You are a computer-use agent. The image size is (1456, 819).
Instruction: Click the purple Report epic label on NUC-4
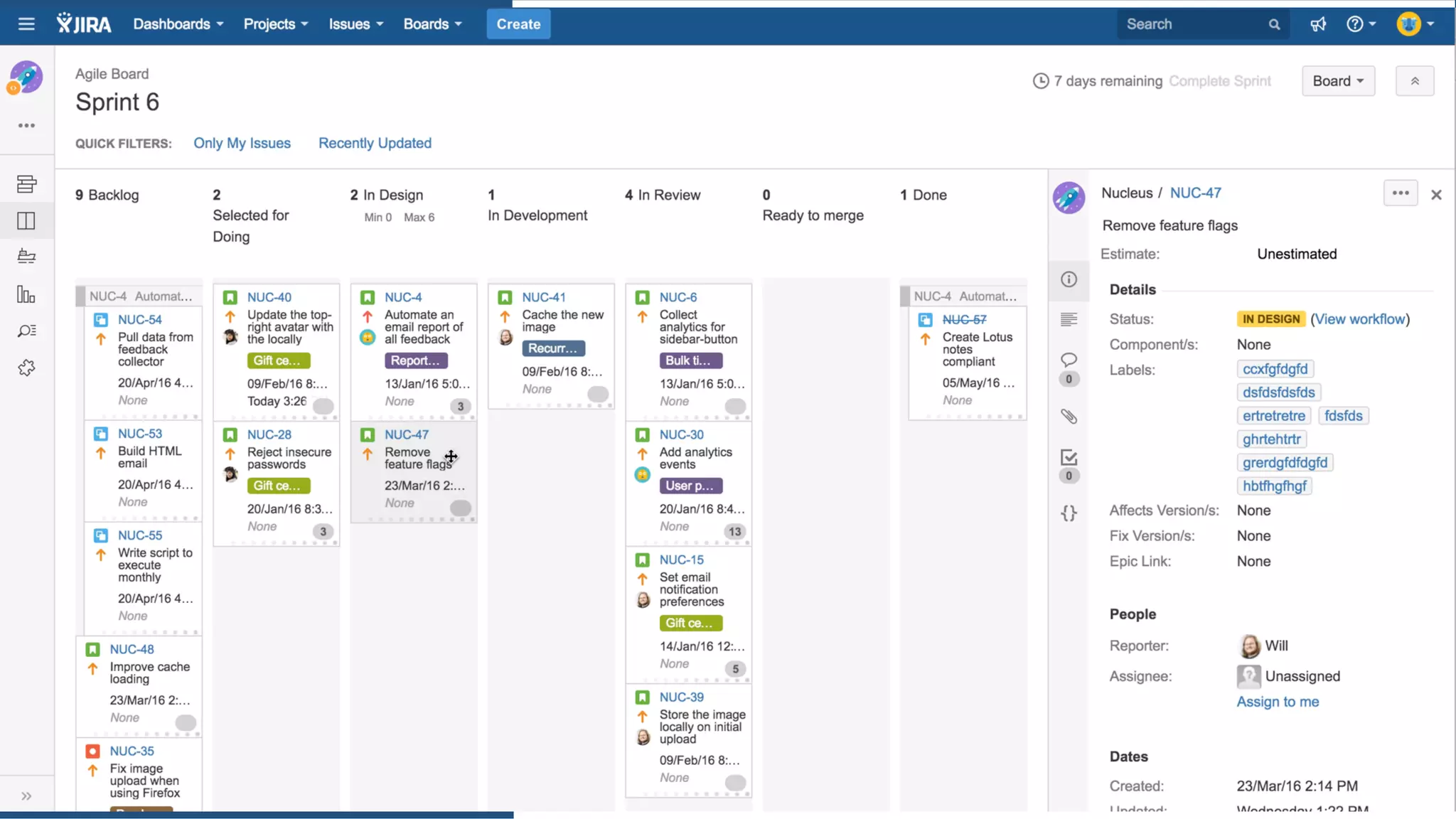pyautogui.click(x=416, y=360)
